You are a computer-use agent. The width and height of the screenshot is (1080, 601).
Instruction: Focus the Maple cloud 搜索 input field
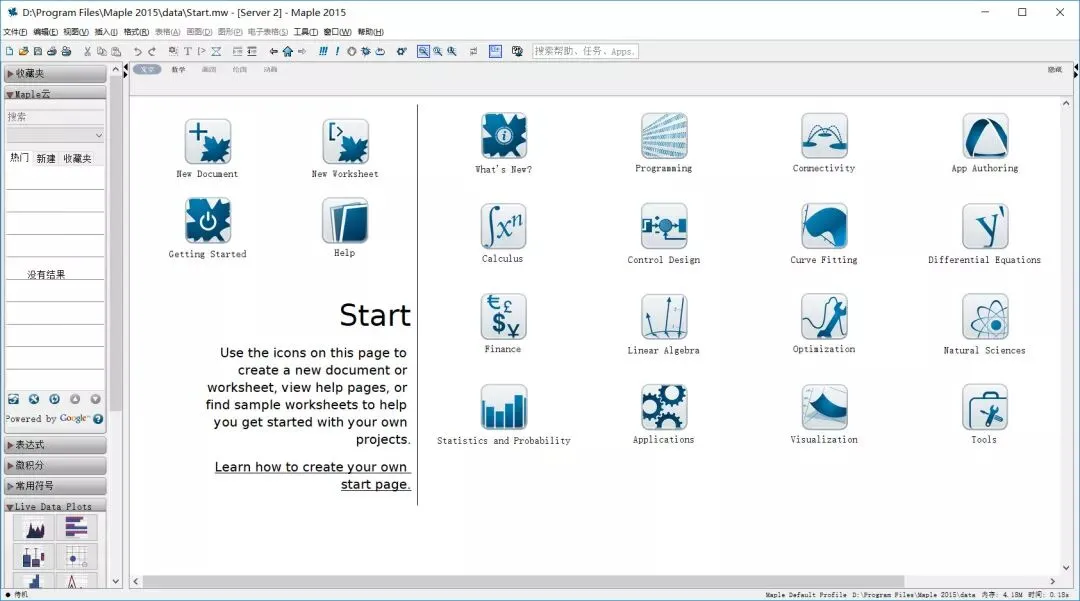pyautogui.click(x=55, y=117)
